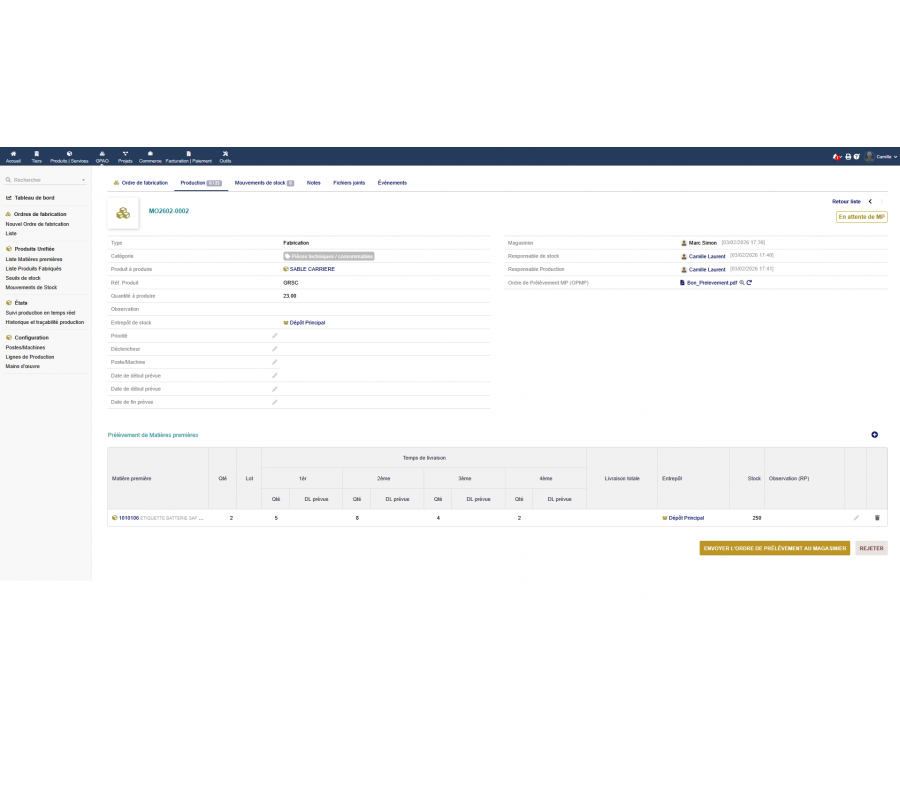Click the print icon in header
Screen dimensions: 900x800
click(848, 157)
